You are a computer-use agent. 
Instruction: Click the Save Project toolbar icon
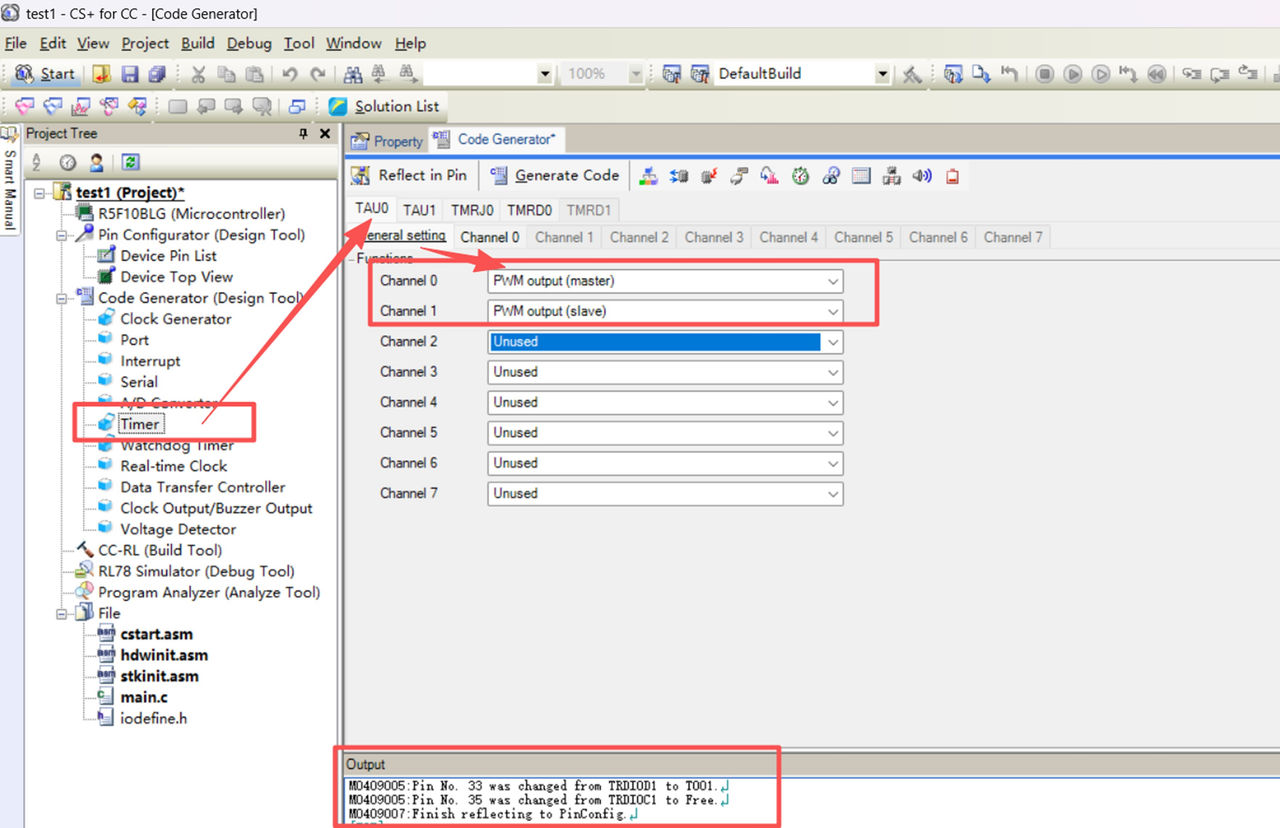[130, 74]
